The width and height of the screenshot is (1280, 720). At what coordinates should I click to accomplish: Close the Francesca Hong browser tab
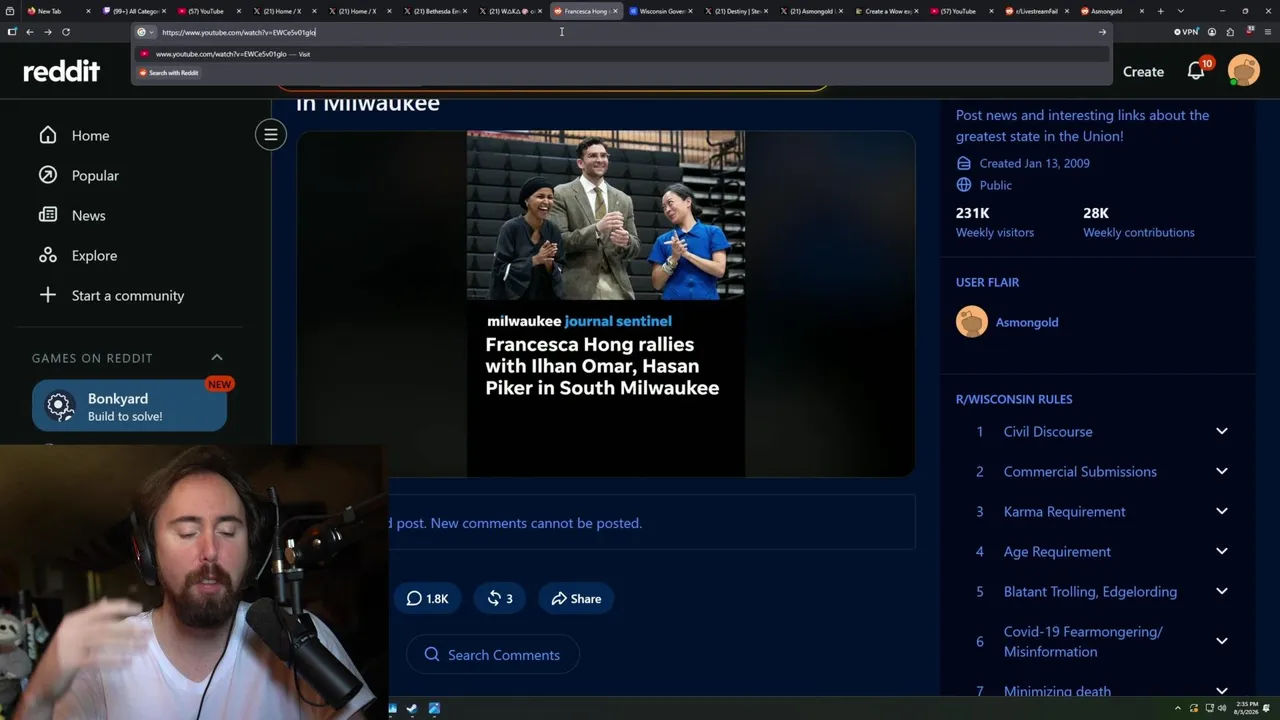coord(615,11)
